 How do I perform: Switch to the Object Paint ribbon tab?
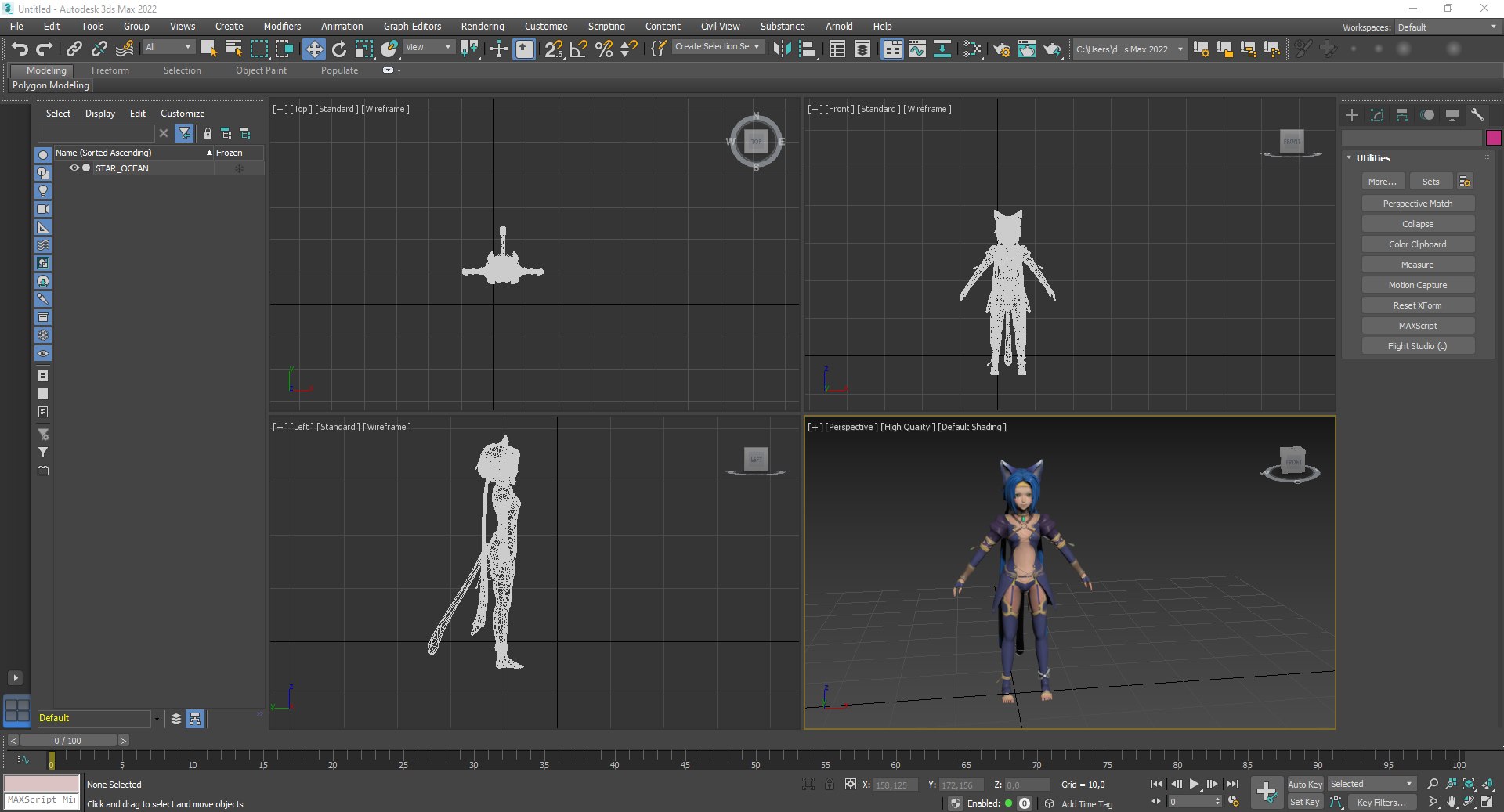pyautogui.click(x=261, y=70)
